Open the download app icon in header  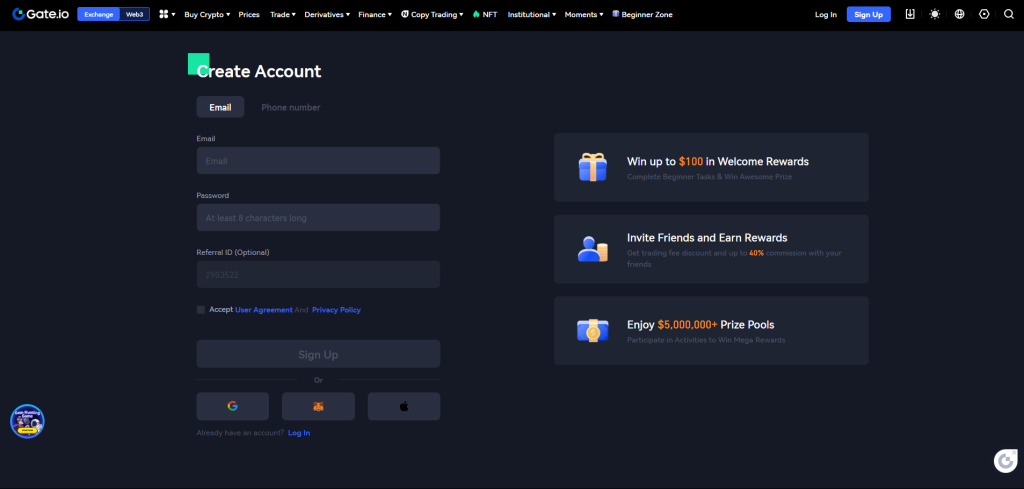(910, 14)
